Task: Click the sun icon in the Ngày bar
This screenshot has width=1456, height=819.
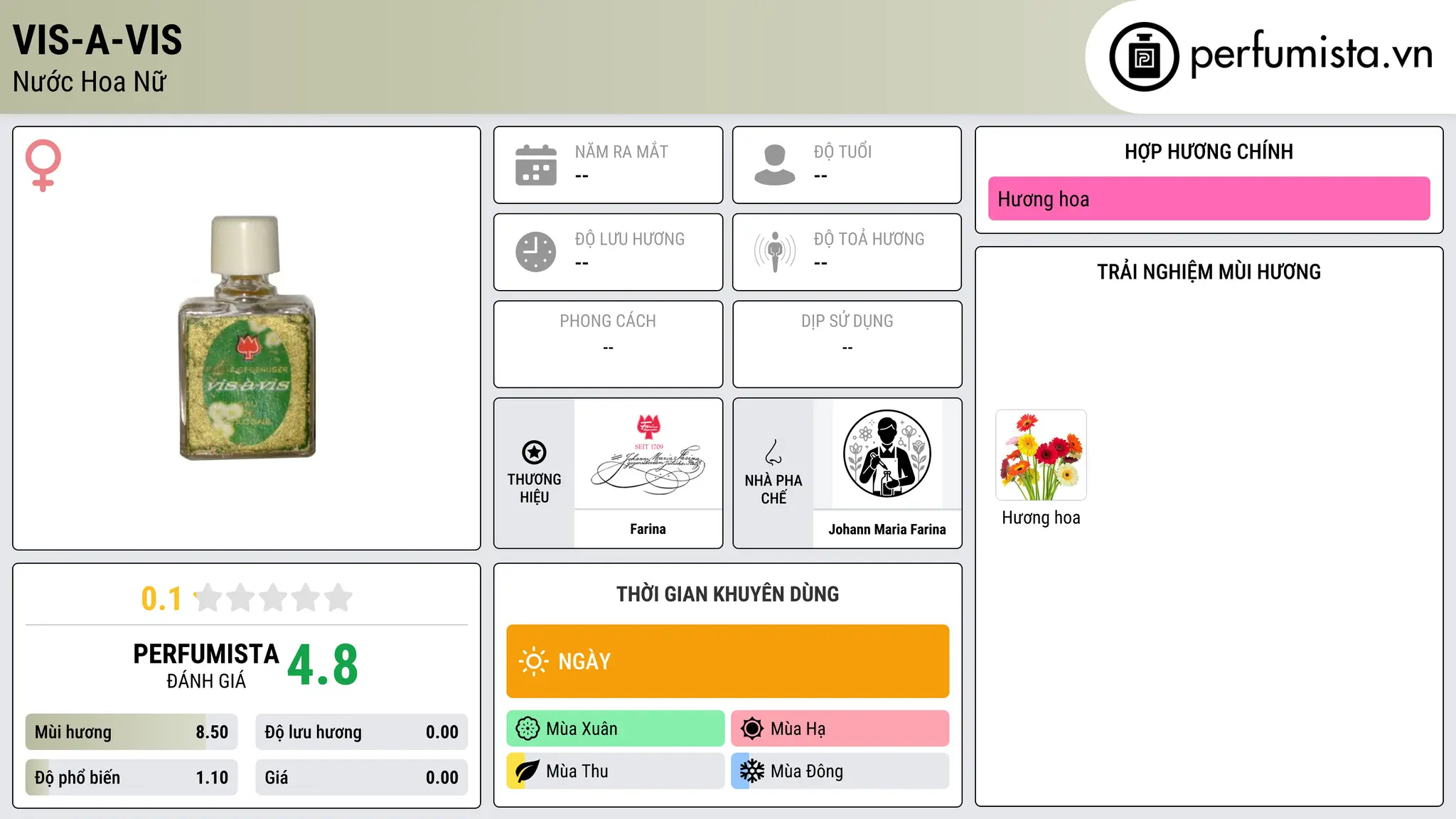Action: [x=533, y=661]
